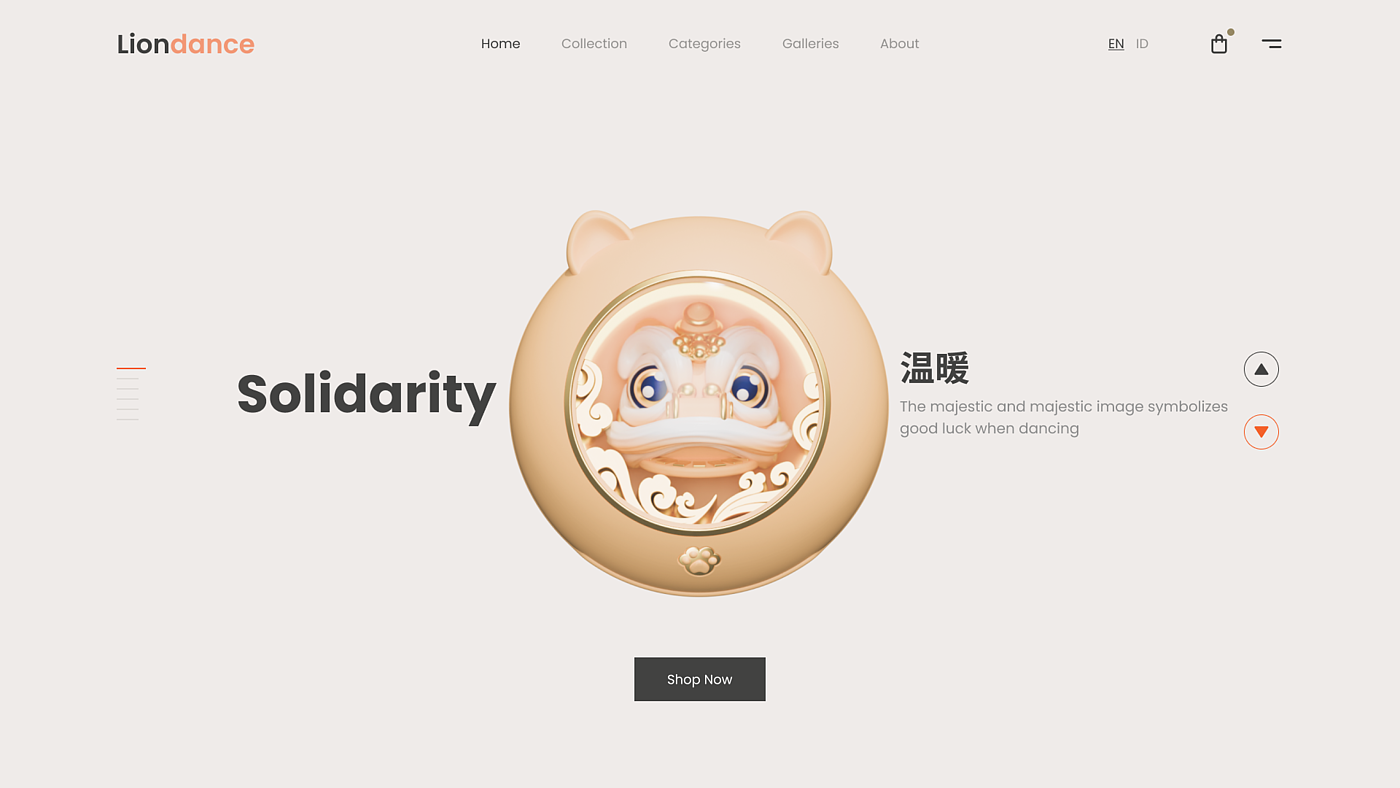Click the Shop Now button
The width and height of the screenshot is (1400, 788).
[700, 679]
